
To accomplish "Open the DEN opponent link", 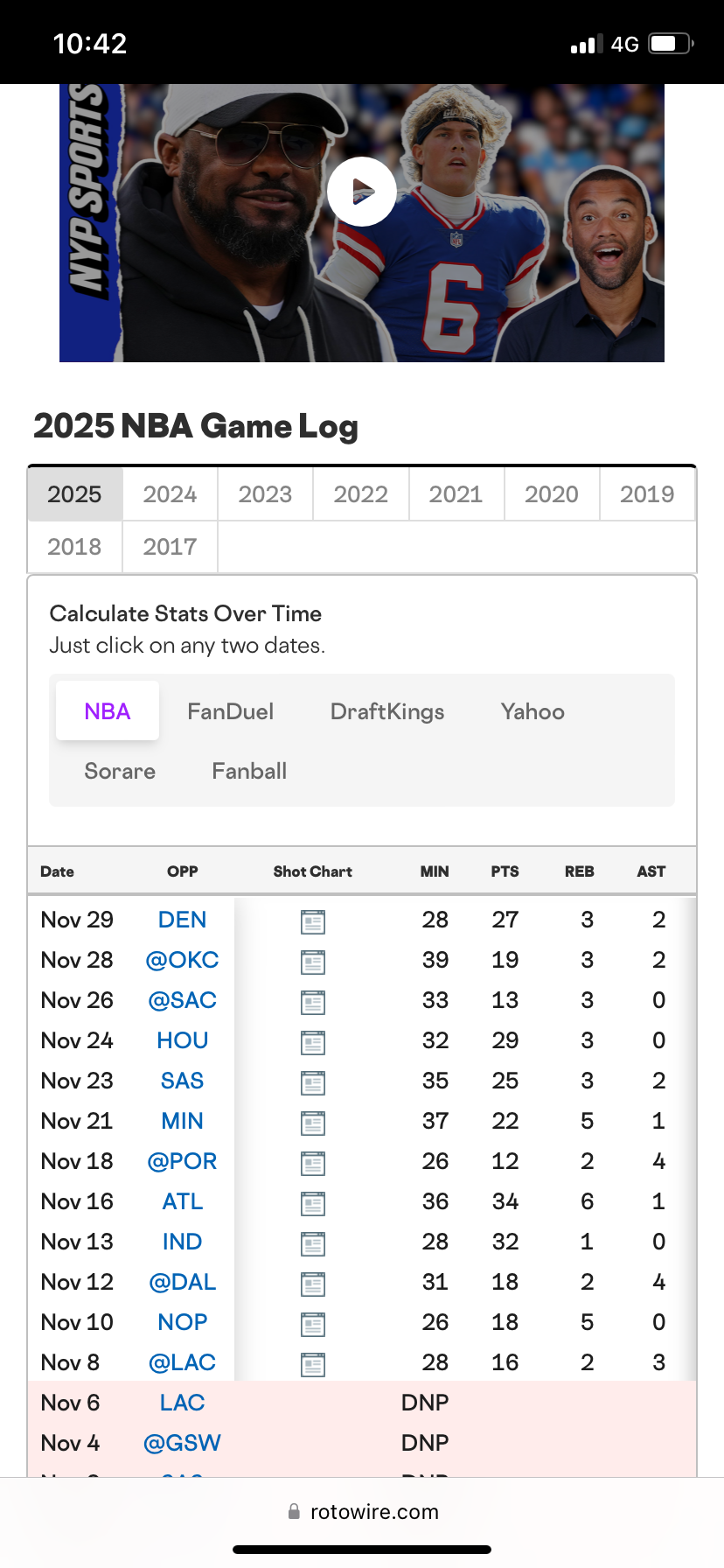I will pos(182,920).
